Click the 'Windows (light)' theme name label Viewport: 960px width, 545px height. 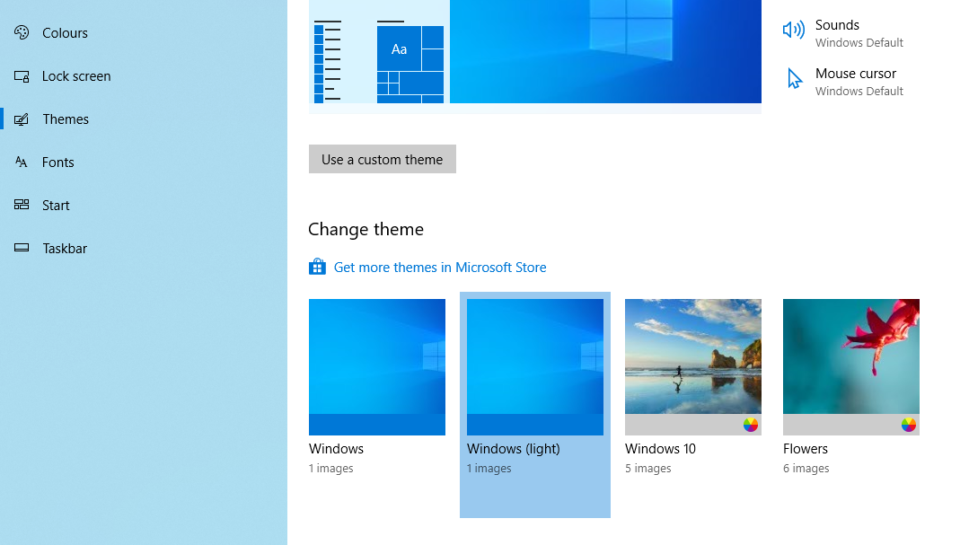(x=513, y=449)
